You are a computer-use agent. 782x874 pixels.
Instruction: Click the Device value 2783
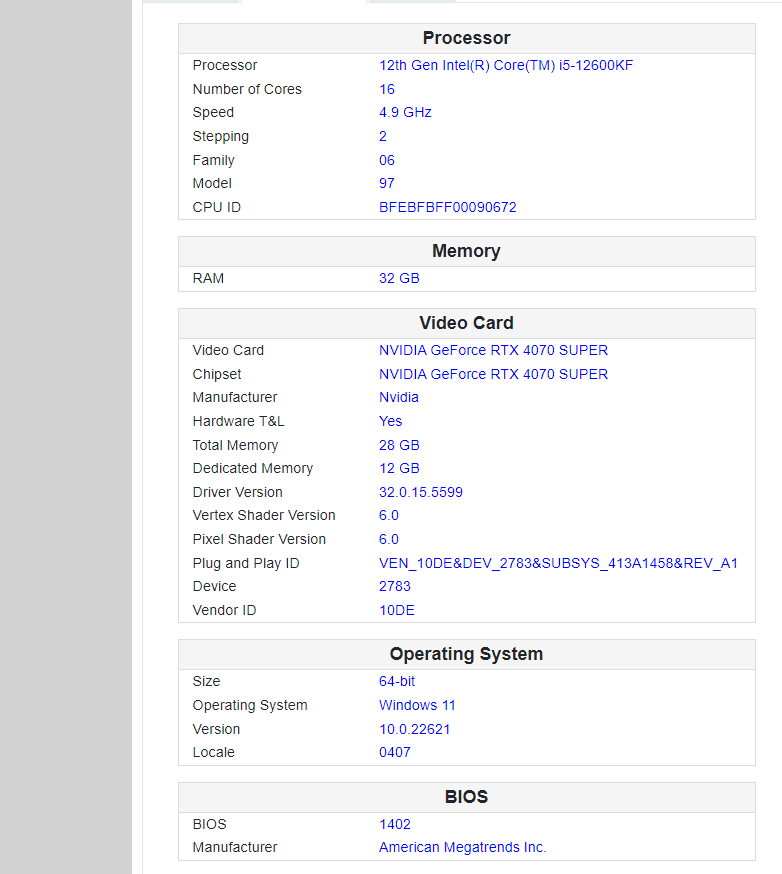coord(394,586)
